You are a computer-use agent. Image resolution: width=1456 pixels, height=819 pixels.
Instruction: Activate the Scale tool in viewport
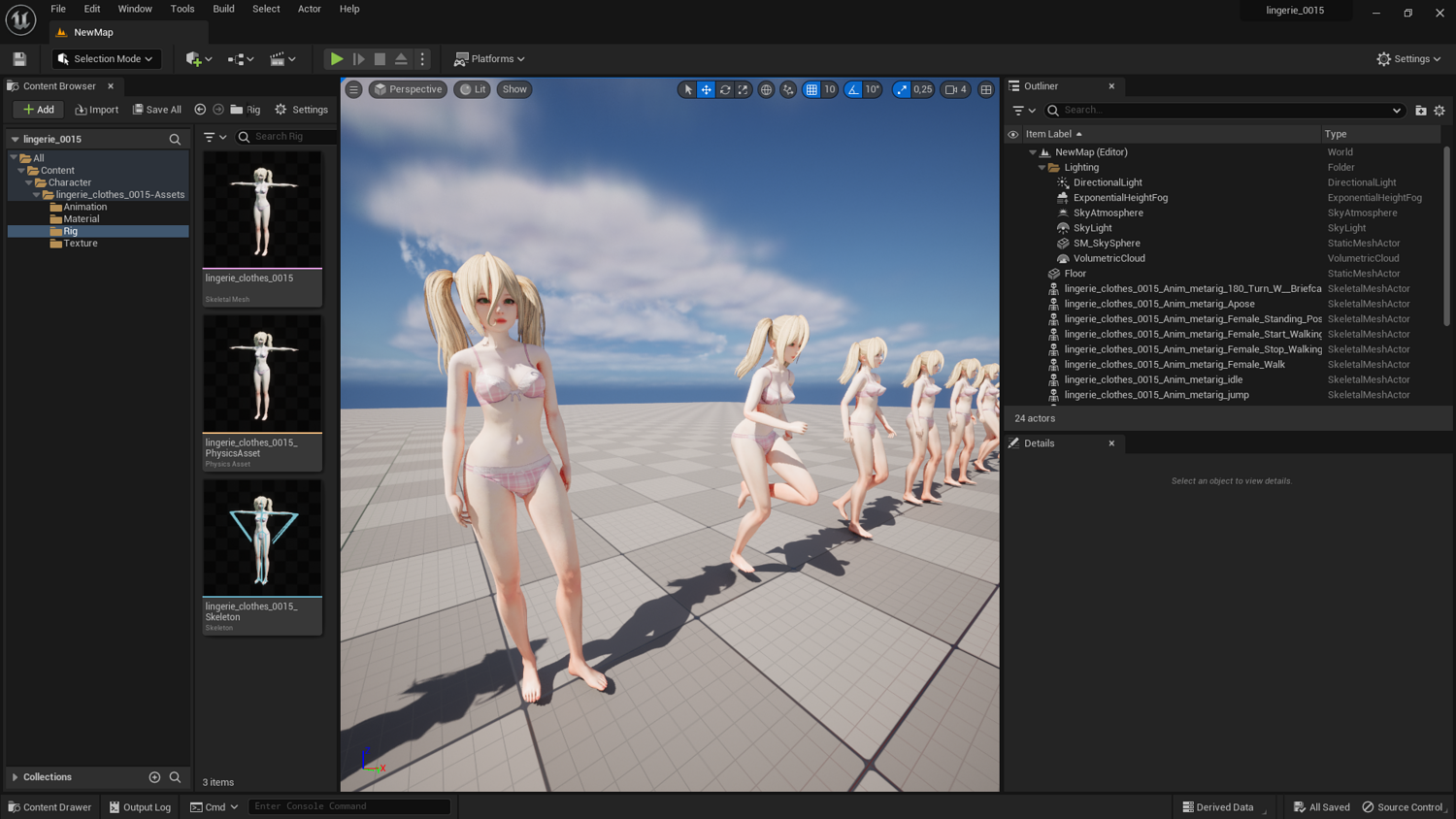pyautogui.click(x=744, y=89)
